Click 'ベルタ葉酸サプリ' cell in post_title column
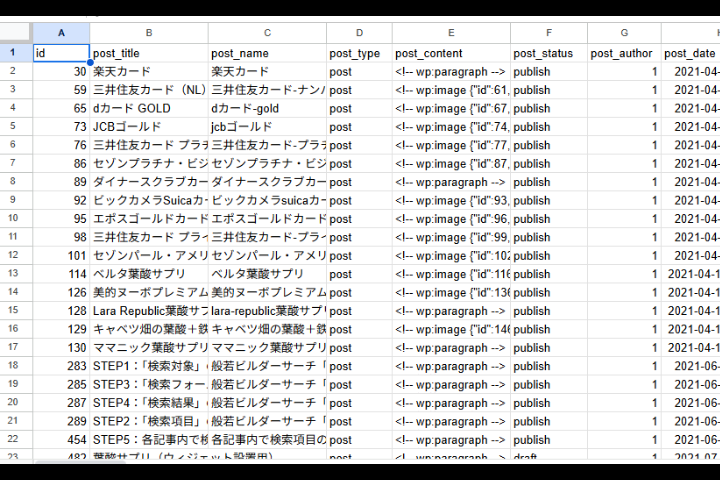Viewport: 720px width, 480px height. click(149, 274)
